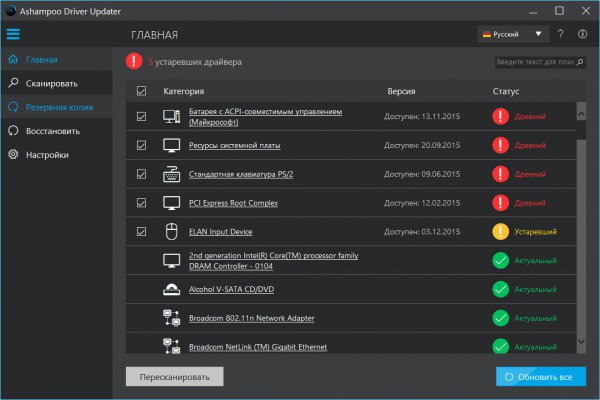Screen dimensions: 600x400
Task: Open the Батарея с ACPI-совместимым управлением link
Action: (265, 117)
